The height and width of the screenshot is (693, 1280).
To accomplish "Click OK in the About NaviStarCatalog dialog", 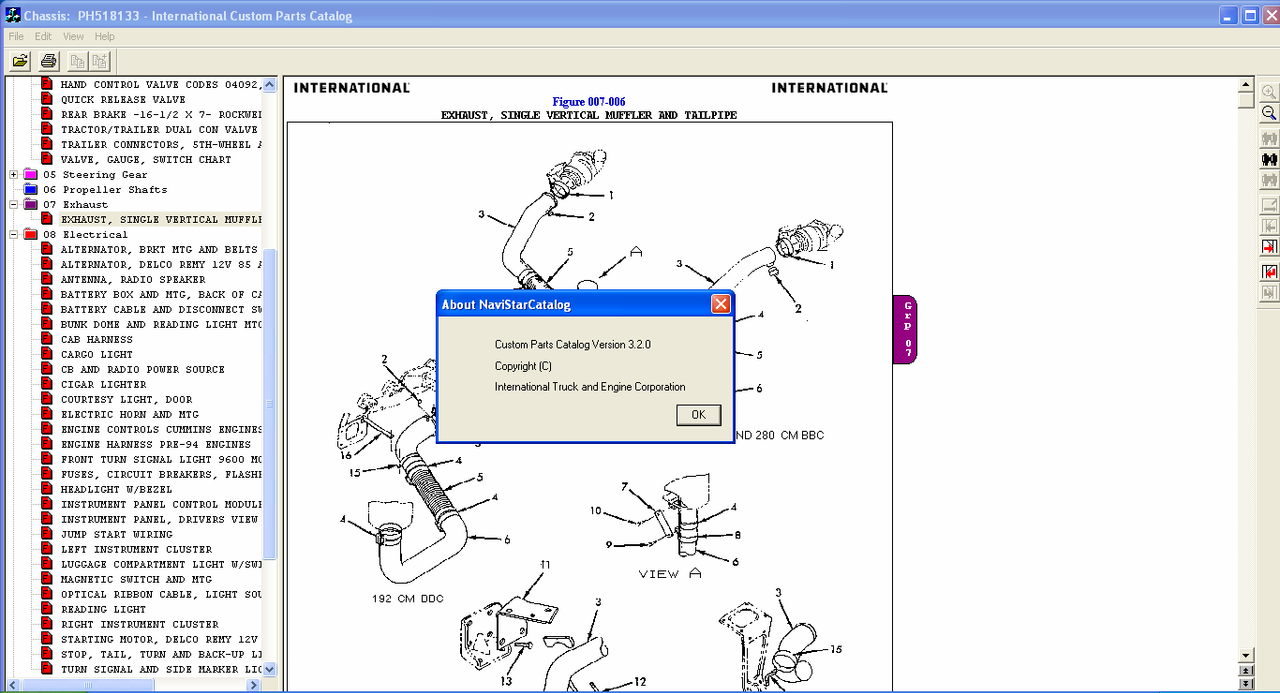I will pyautogui.click(x=698, y=415).
